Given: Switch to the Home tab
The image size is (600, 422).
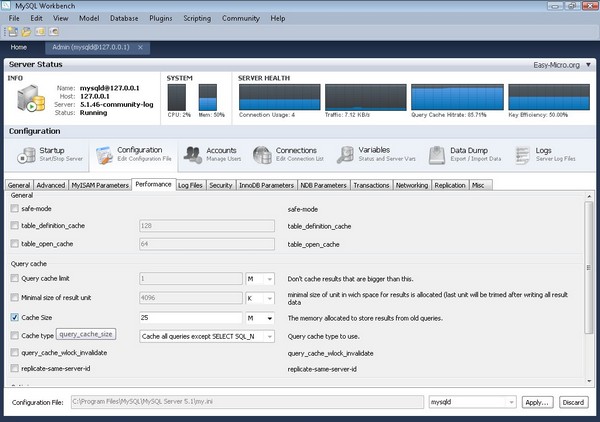Looking at the screenshot, I should pos(19,47).
